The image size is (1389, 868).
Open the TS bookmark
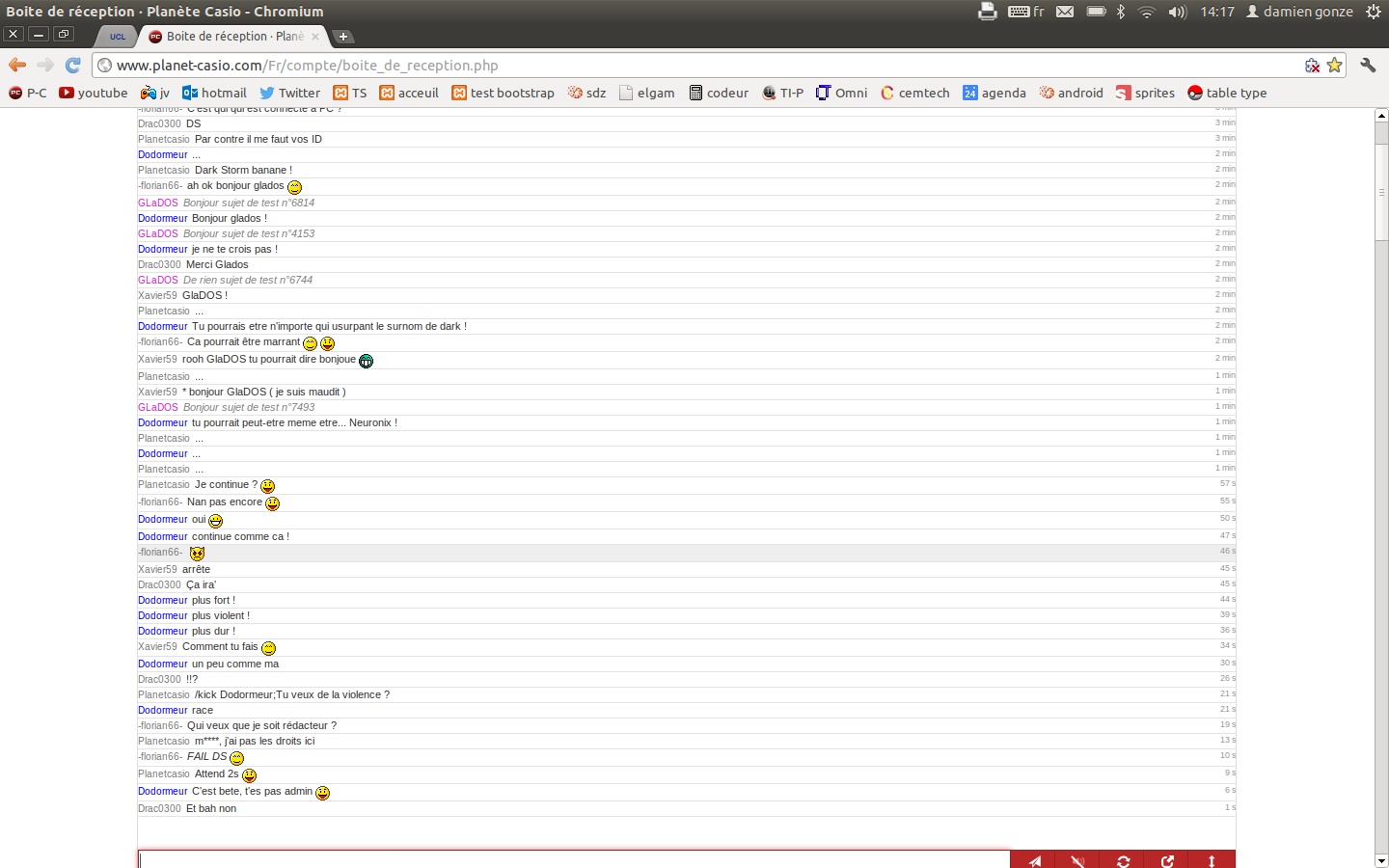point(350,93)
